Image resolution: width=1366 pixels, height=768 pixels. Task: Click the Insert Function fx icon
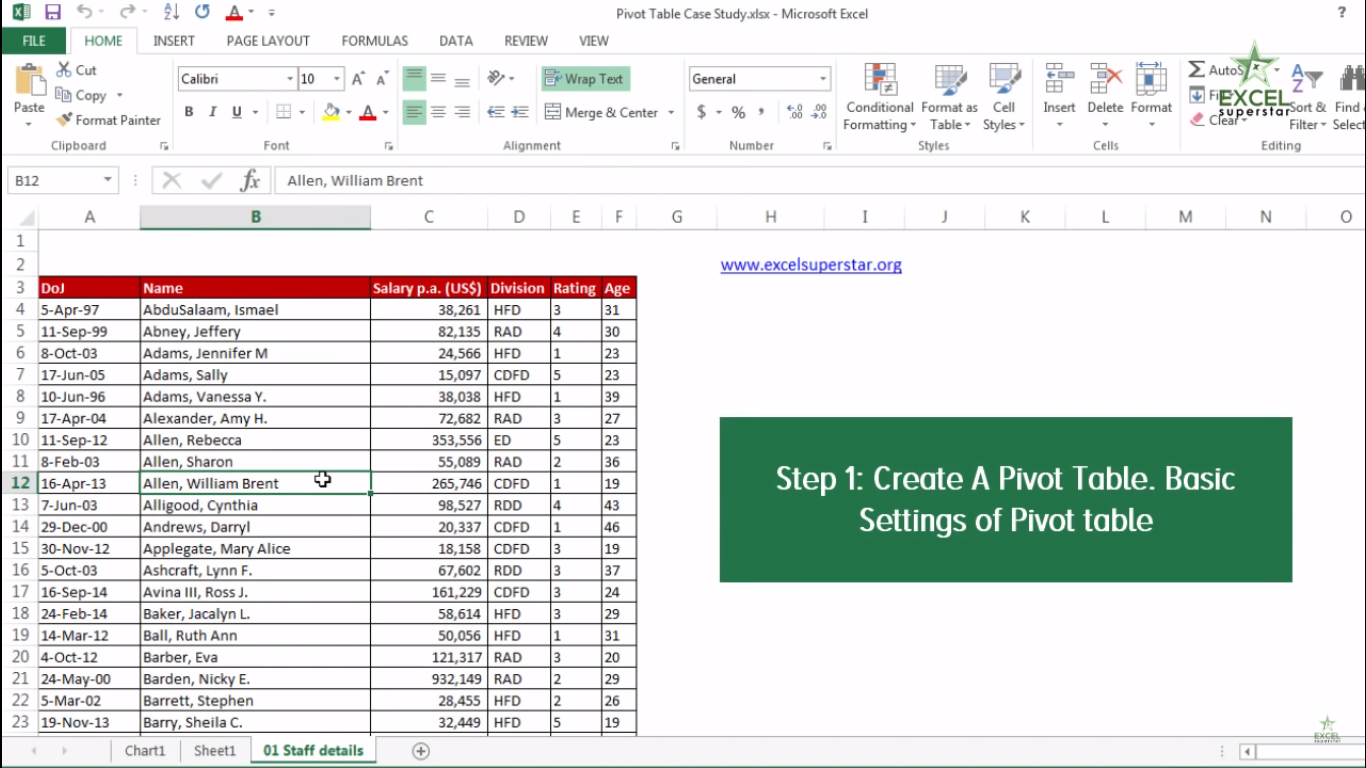[250, 181]
